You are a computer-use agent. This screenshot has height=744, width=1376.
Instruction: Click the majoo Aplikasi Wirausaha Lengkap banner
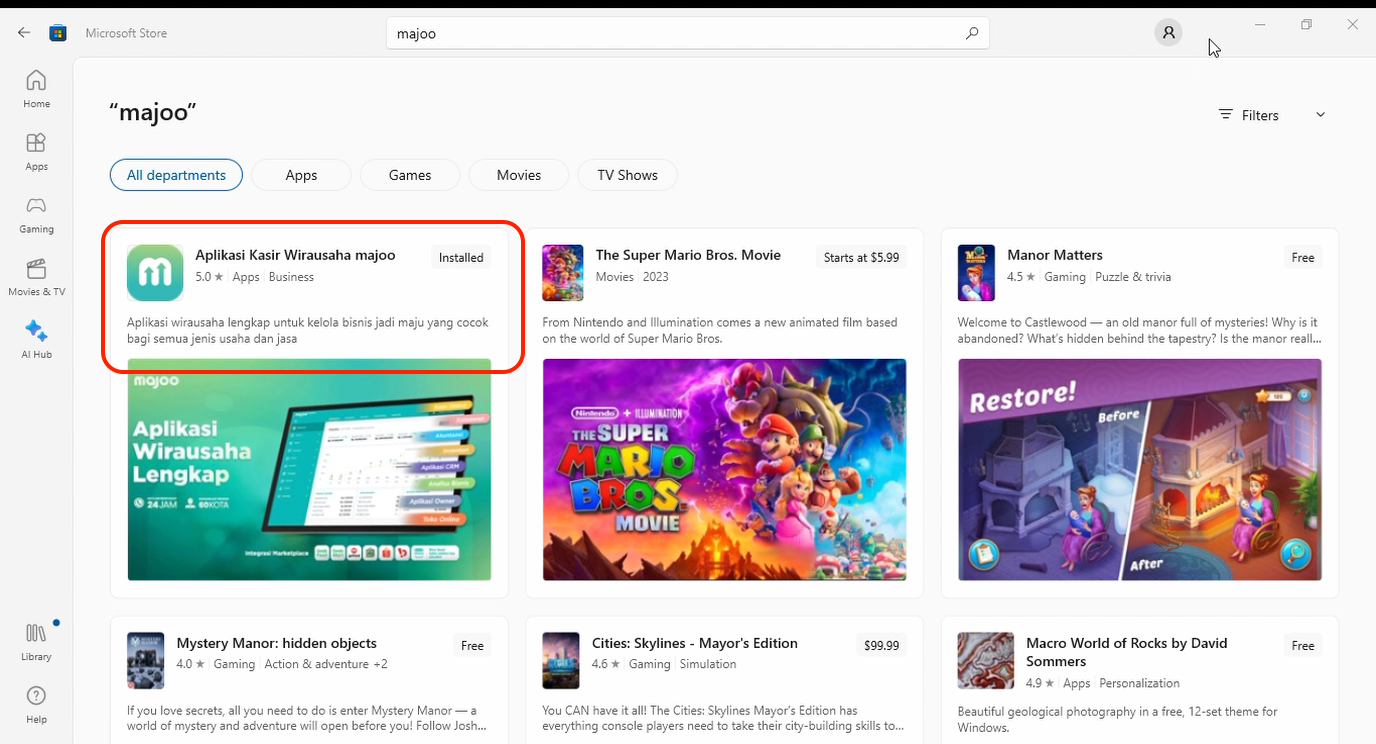[x=309, y=469]
